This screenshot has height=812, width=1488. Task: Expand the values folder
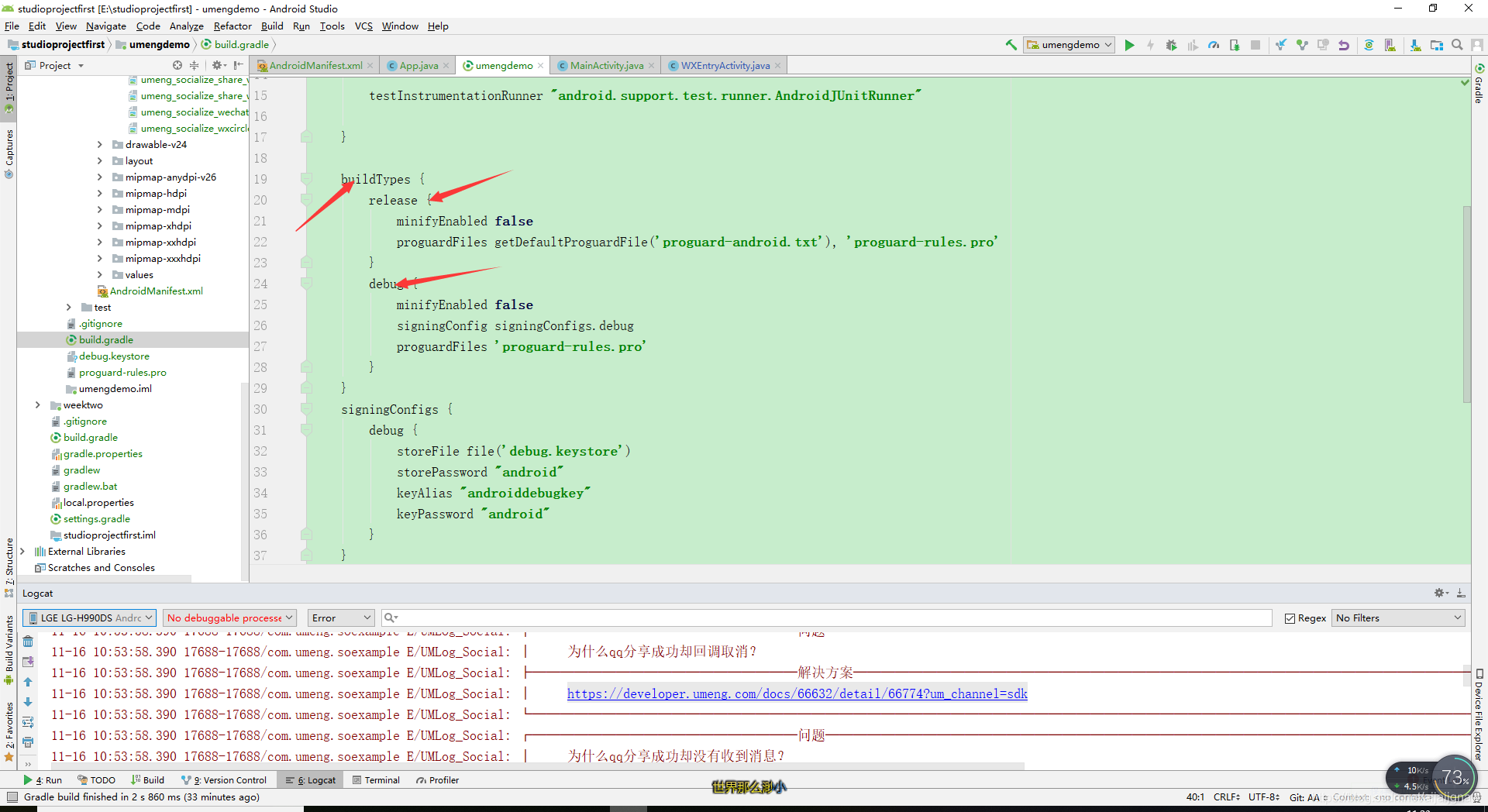click(100, 275)
